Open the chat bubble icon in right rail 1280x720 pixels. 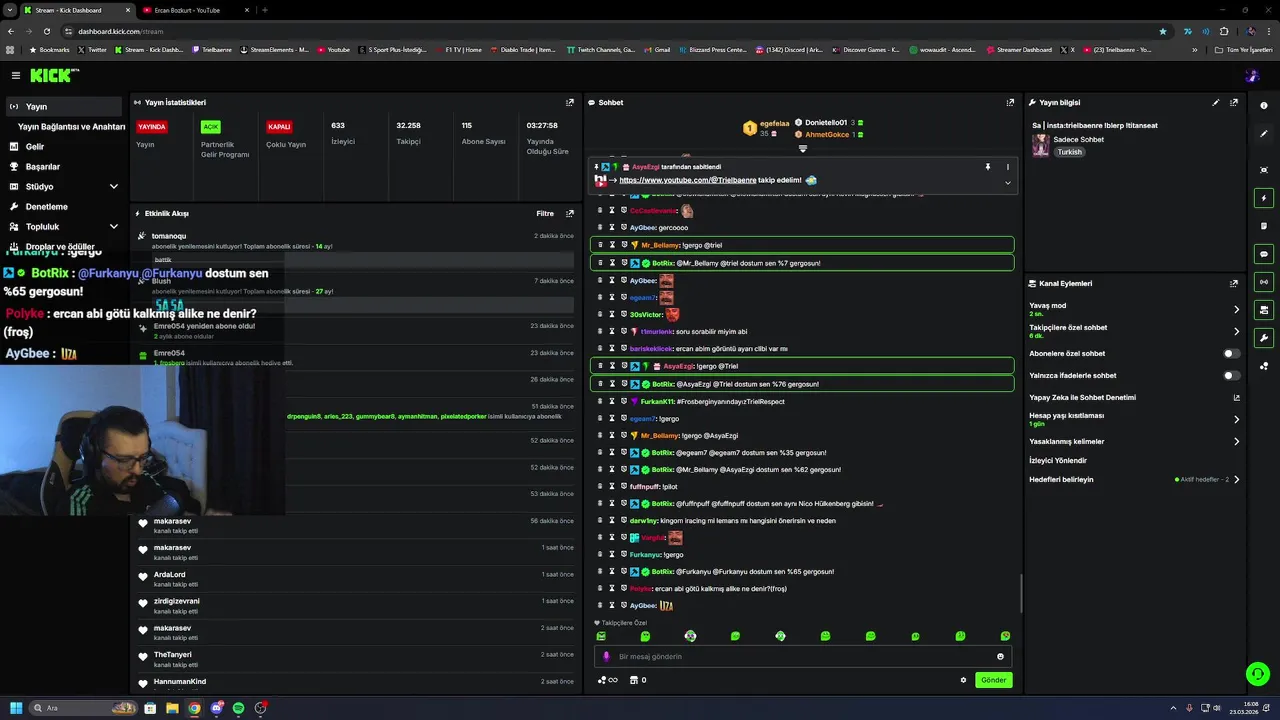1264,254
